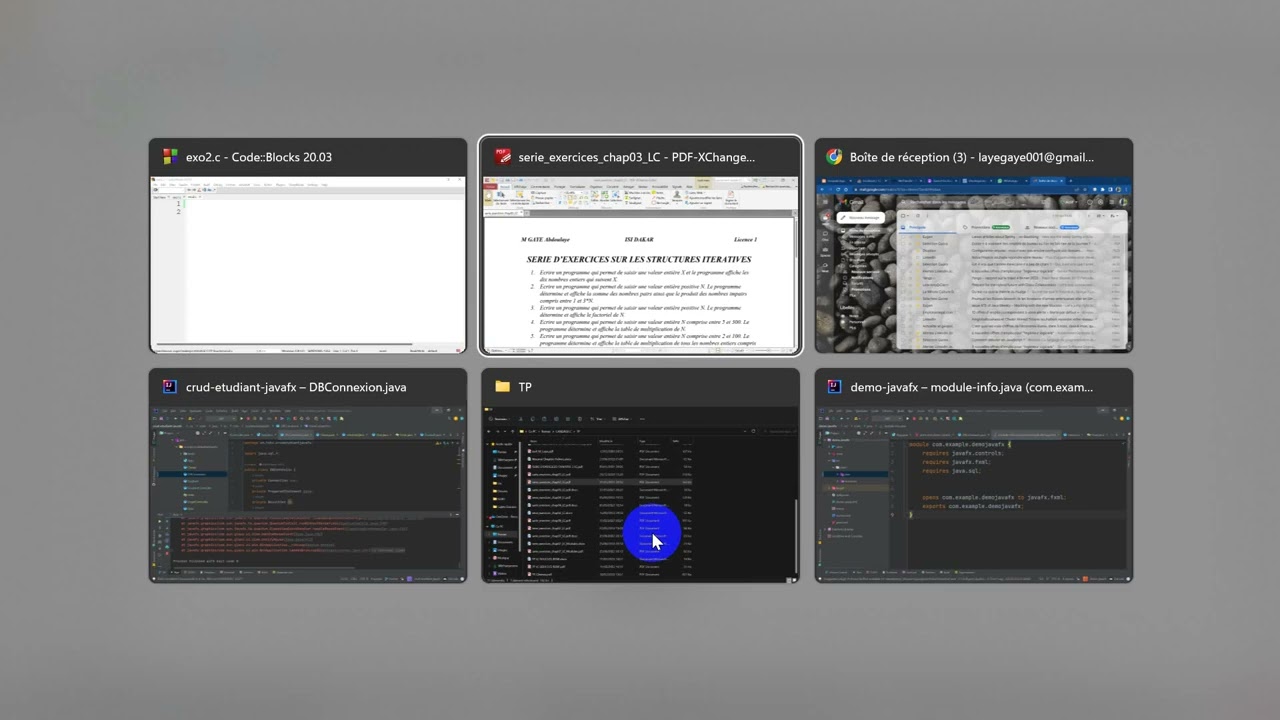Image resolution: width=1280 pixels, height=720 pixels.
Task: Open the TP File Explorer window preview
Action: pos(640,495)
